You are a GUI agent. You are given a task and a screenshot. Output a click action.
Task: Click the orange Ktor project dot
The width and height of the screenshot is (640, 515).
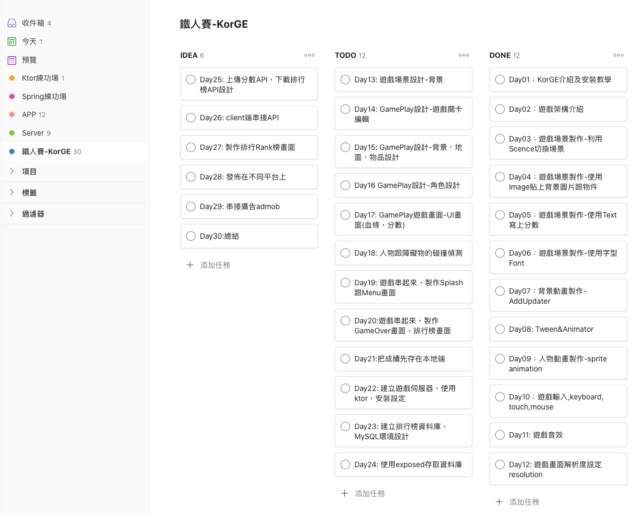pyautogui.click(x=12, y=78)
